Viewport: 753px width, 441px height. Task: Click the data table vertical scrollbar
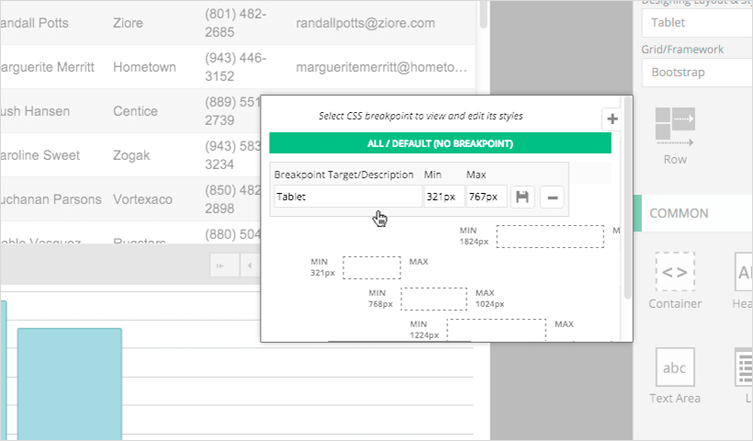(x=483, y=14)
